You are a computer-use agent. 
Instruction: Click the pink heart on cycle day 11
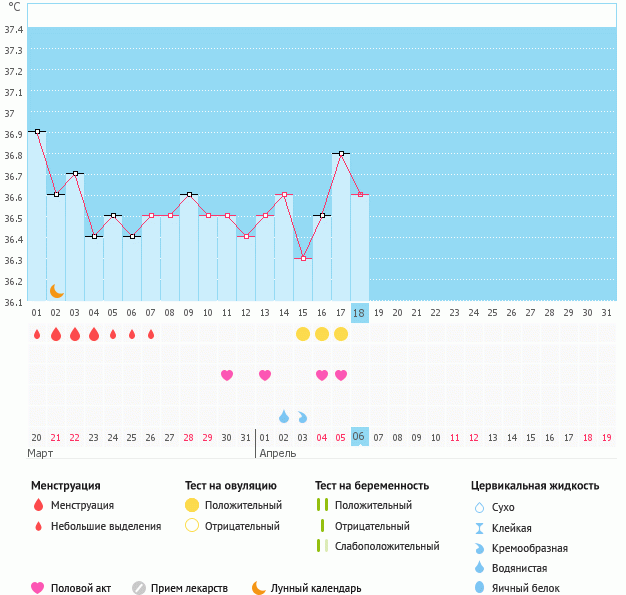227,375
